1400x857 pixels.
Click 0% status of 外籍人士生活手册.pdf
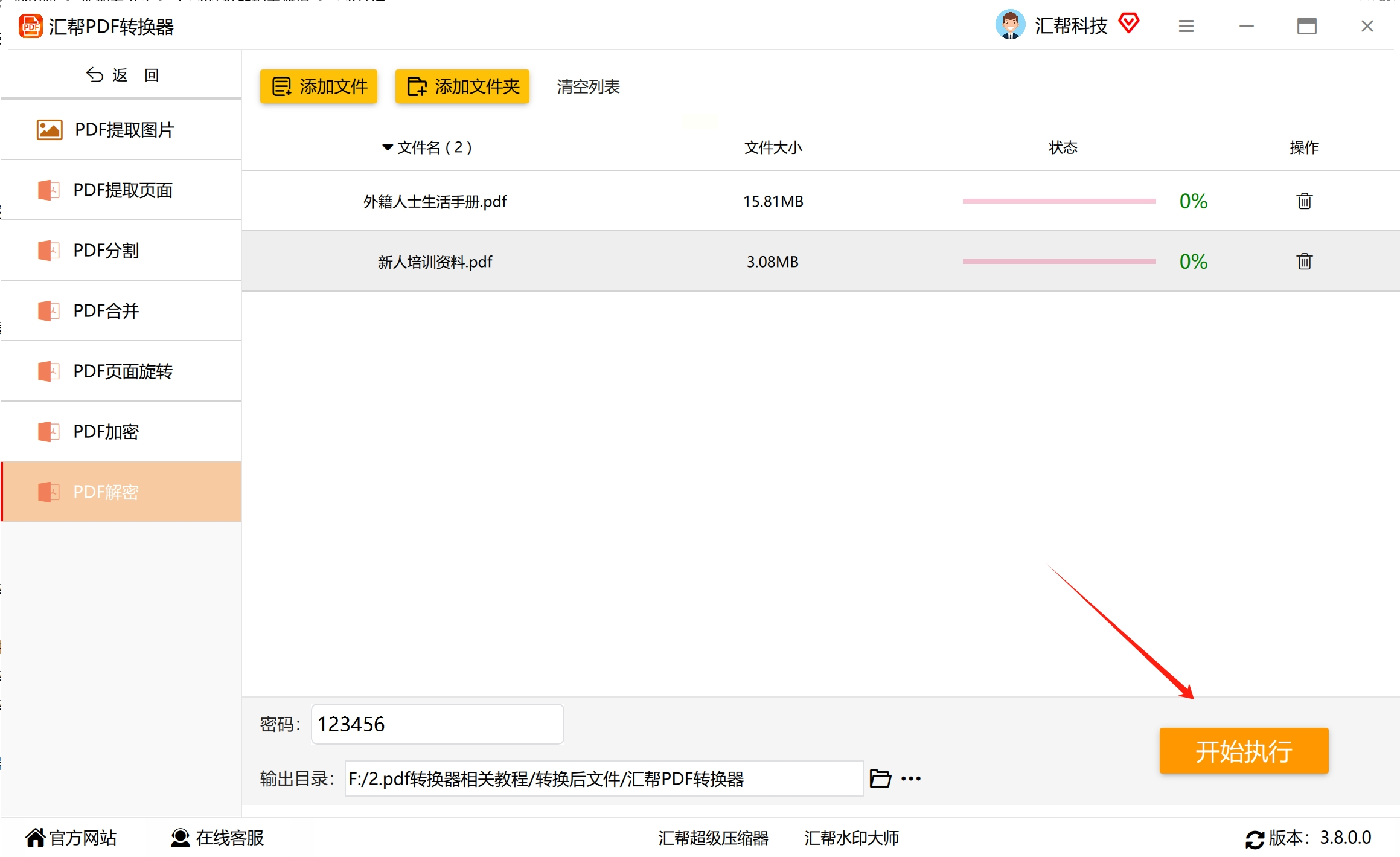[1193, 201]
